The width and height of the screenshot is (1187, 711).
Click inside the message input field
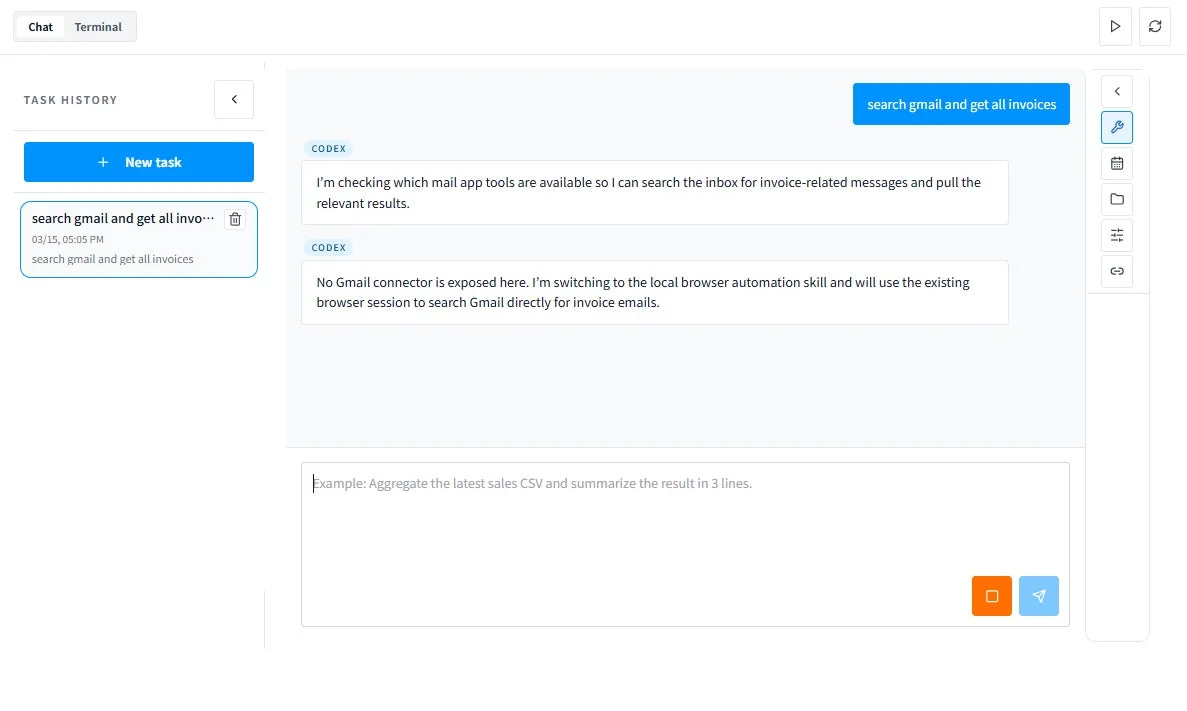pos(685,520)
